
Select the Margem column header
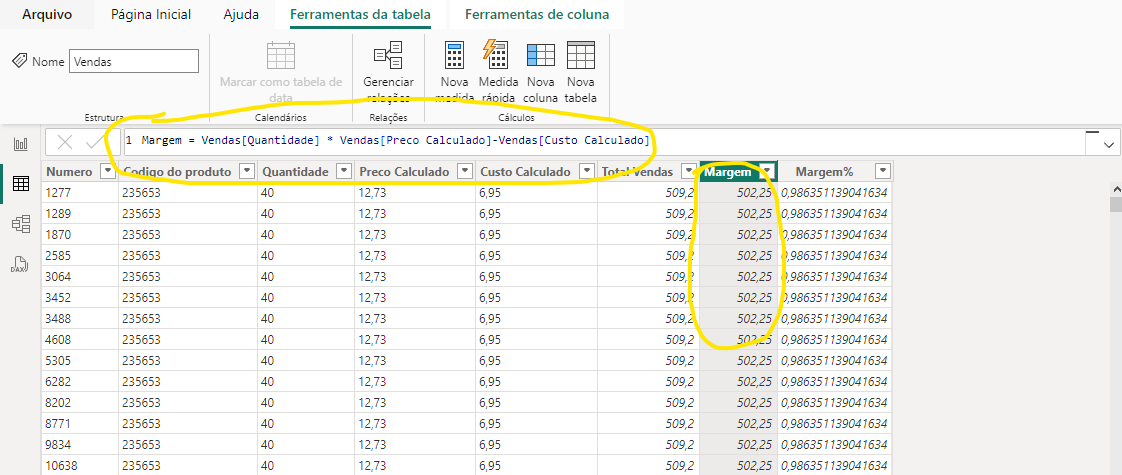pos(728,172)
